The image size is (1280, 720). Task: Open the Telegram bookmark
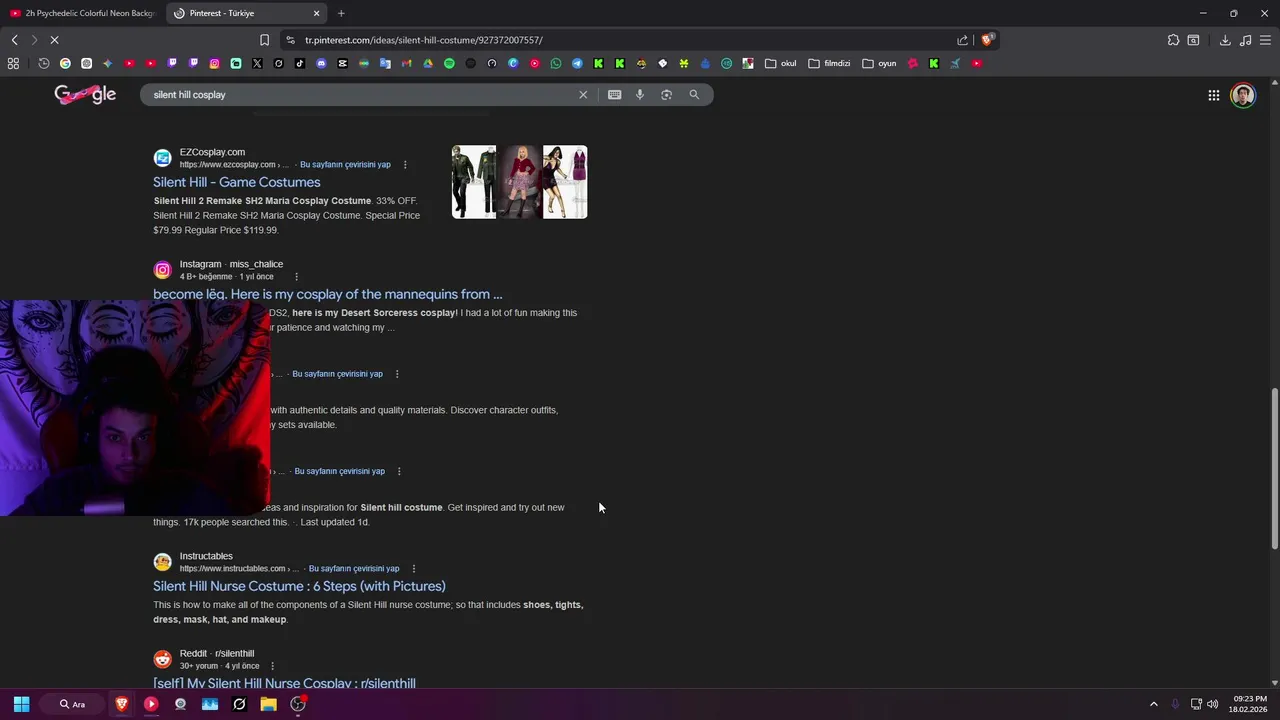pyautogui.click(x=577, y=63)
